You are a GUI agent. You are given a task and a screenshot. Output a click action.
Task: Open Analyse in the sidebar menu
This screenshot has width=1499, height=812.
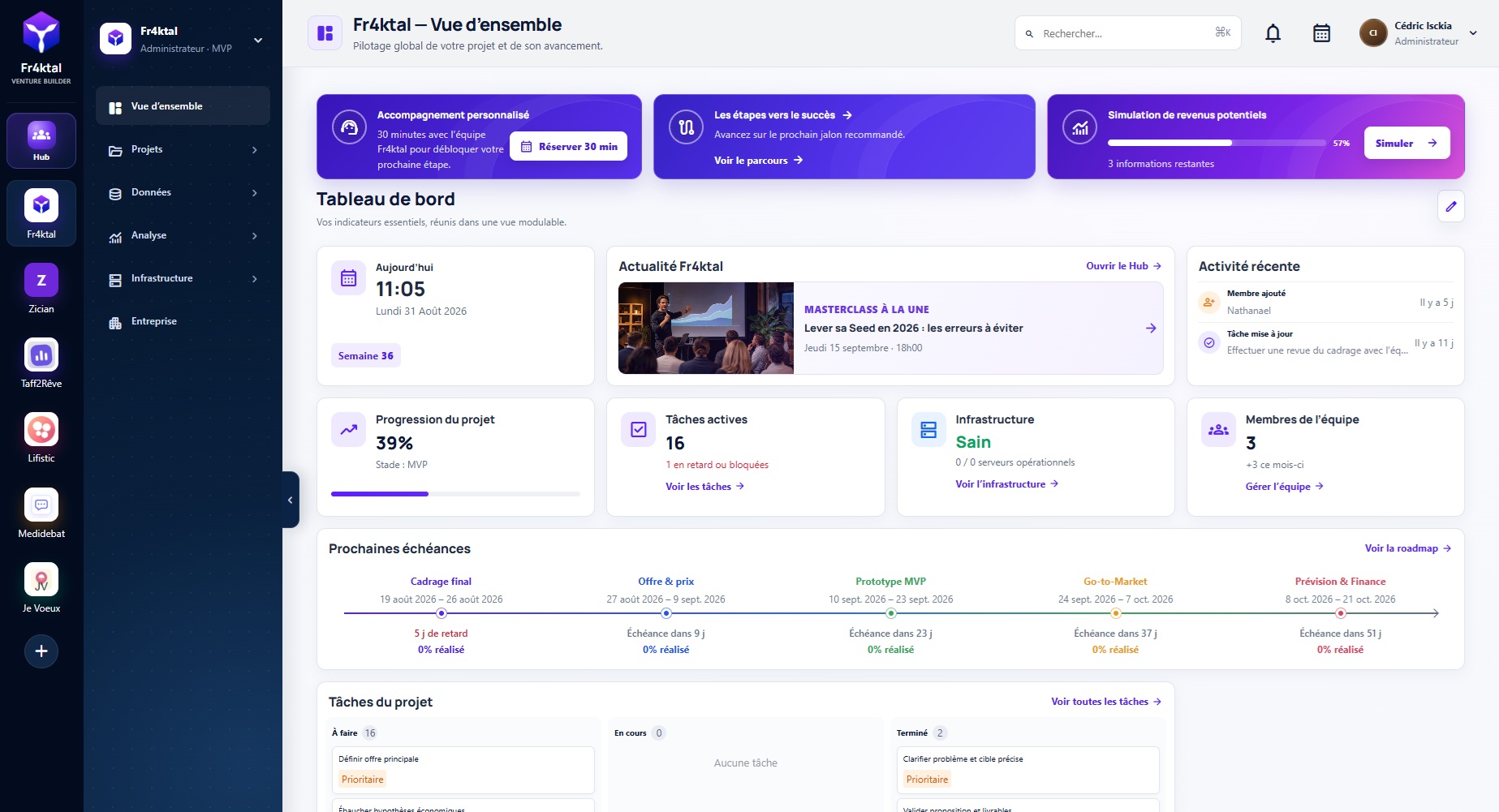point(183,235)
